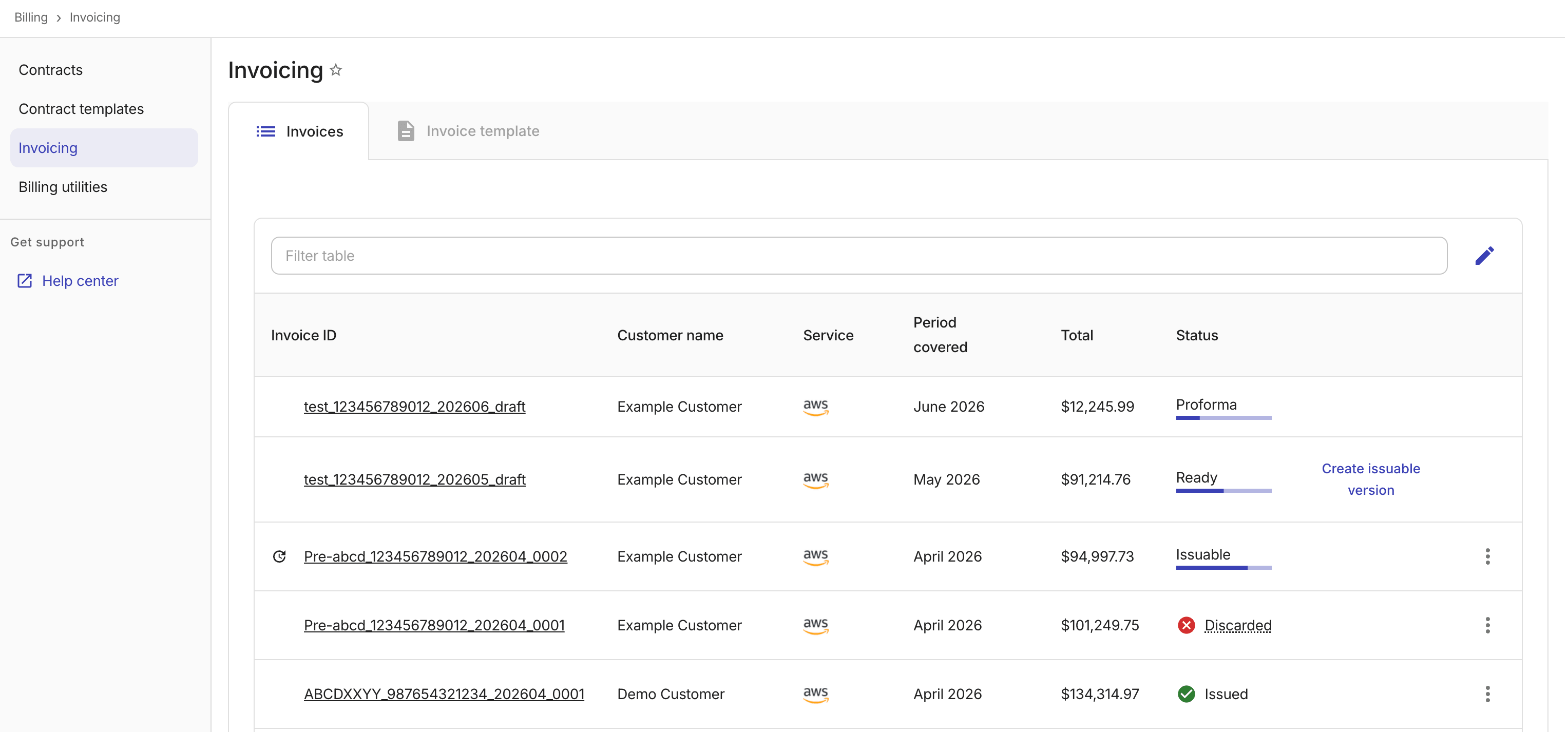Viewport: 1568px width, 732px height.
Task: Click the Invoicing page heading
Action: [x=276, y=70]
